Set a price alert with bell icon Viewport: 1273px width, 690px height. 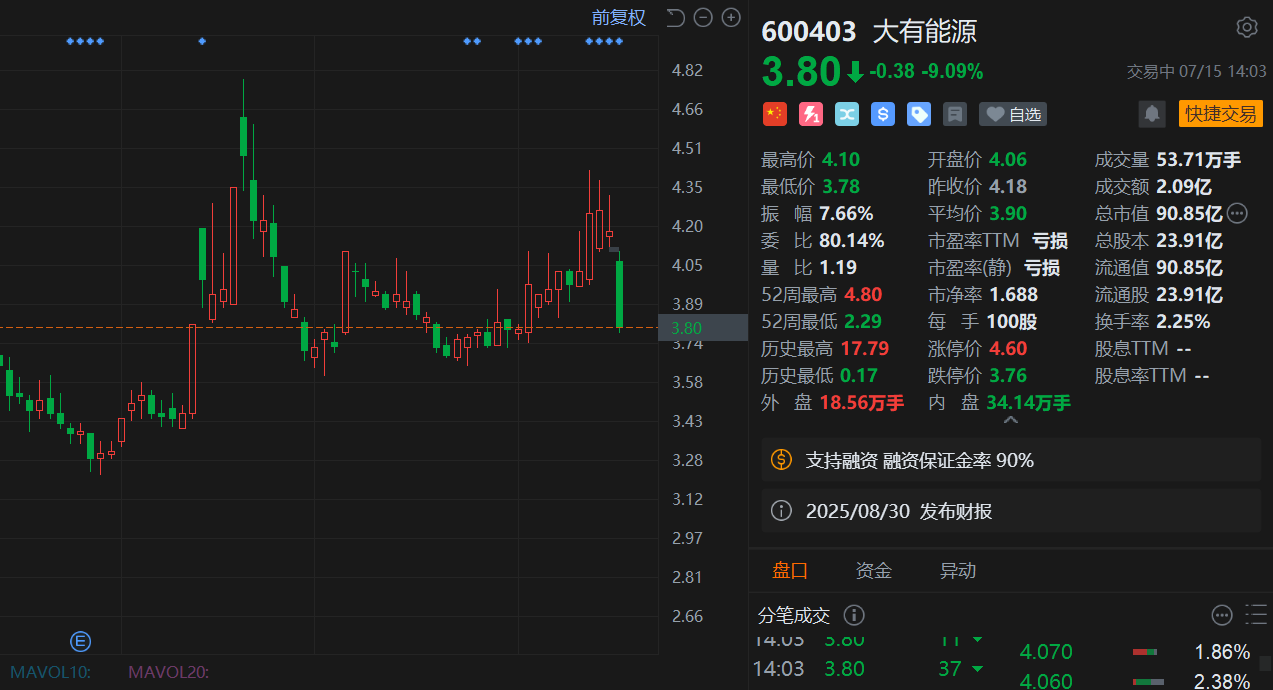pos(1152,114)
